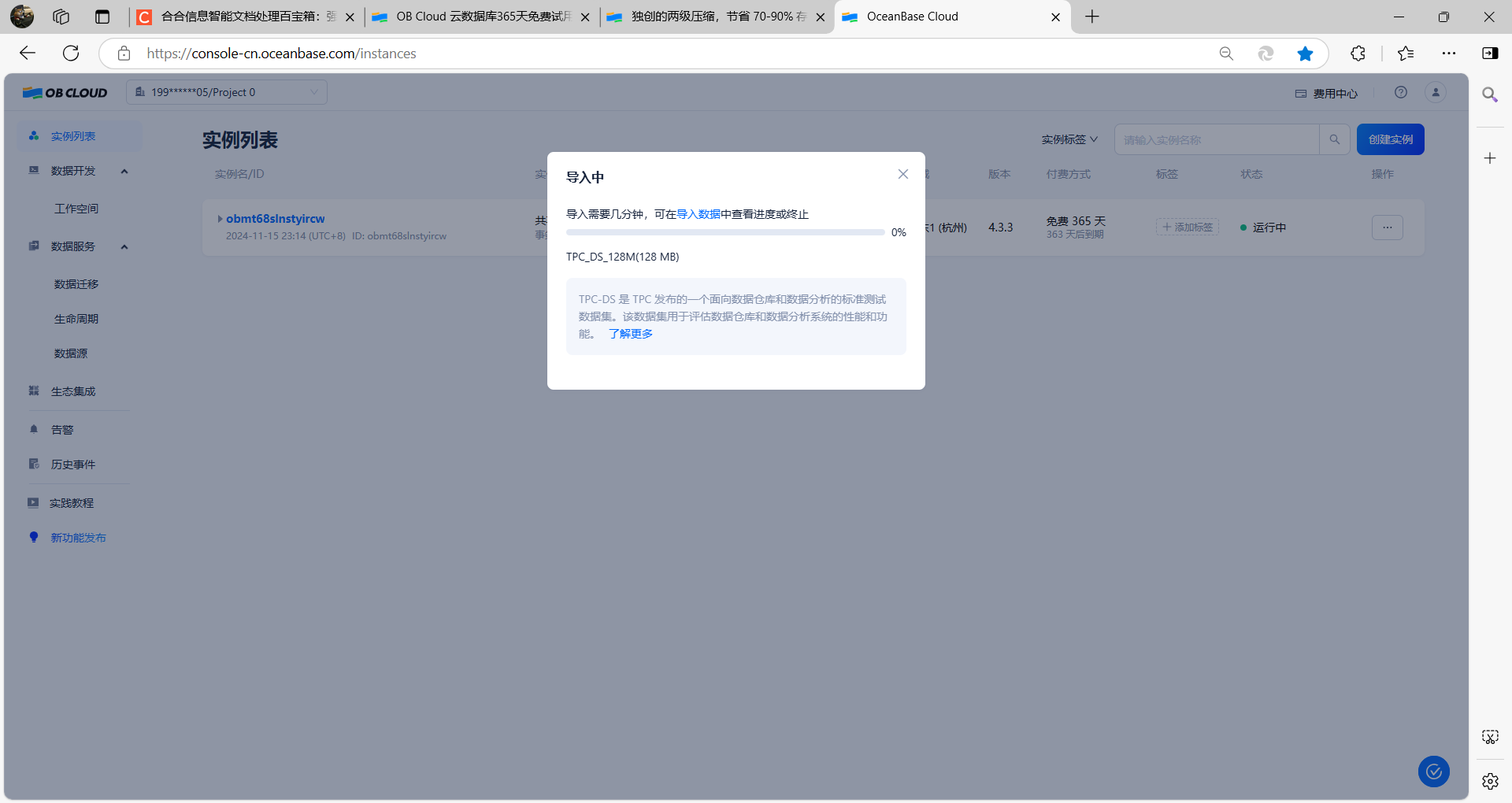Viewport: 1512px width, 803px height.
Task: Select the 实例列表 sidebar icon
Action: (33, 135)
